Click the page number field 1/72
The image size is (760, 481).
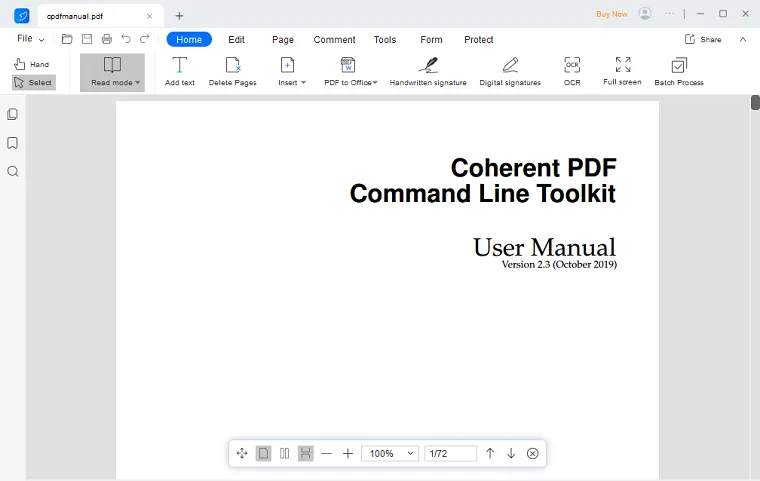click(450, 453)
